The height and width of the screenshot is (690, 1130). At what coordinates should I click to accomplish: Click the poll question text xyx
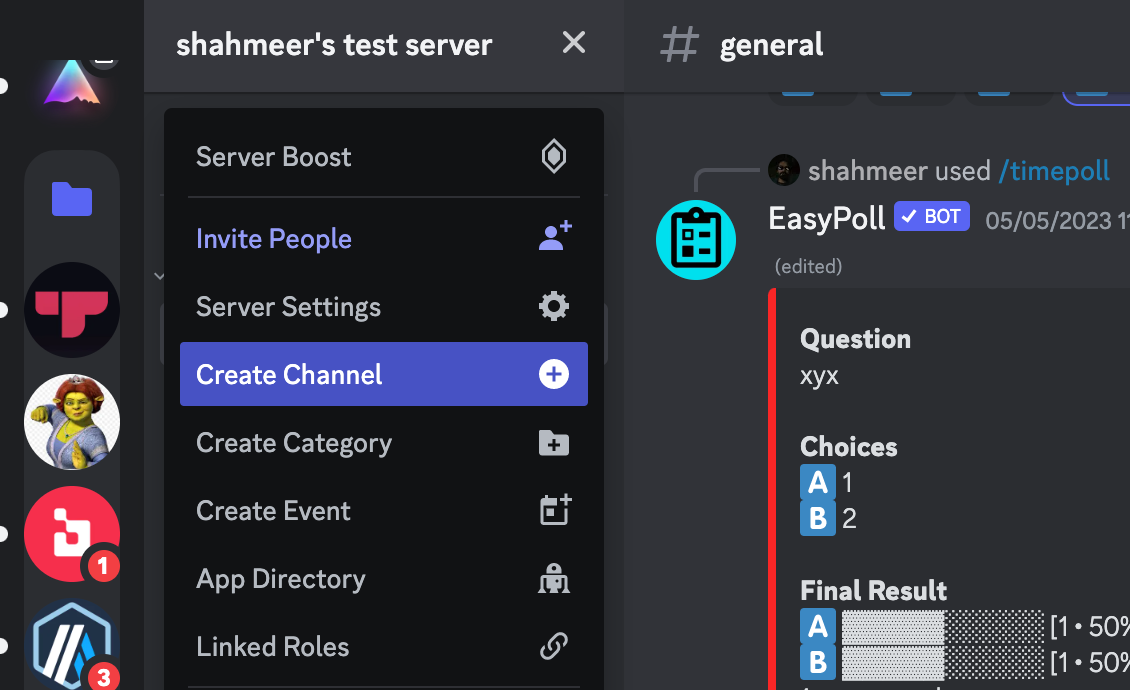[x=819, y=376]
